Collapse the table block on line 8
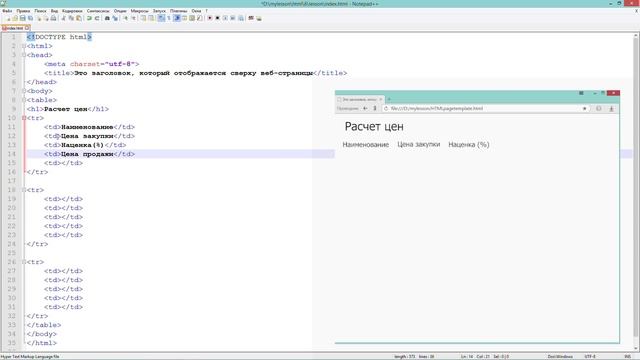The width and height of the screenshot is (640, 360). (24, 100)
